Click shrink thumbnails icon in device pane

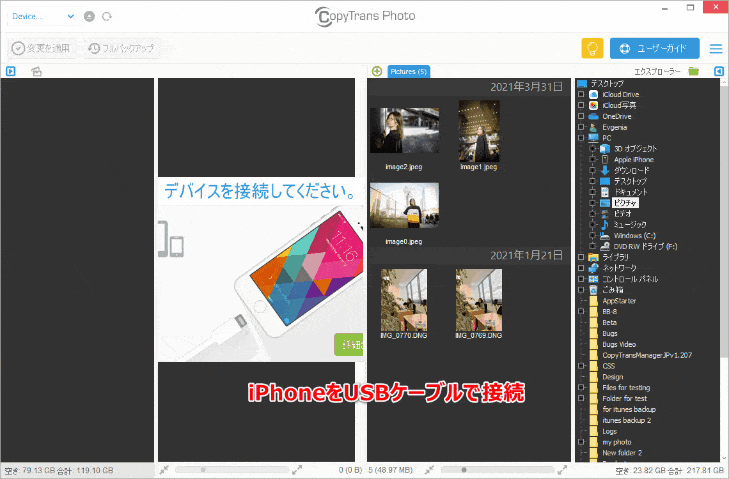click(164, 470)
